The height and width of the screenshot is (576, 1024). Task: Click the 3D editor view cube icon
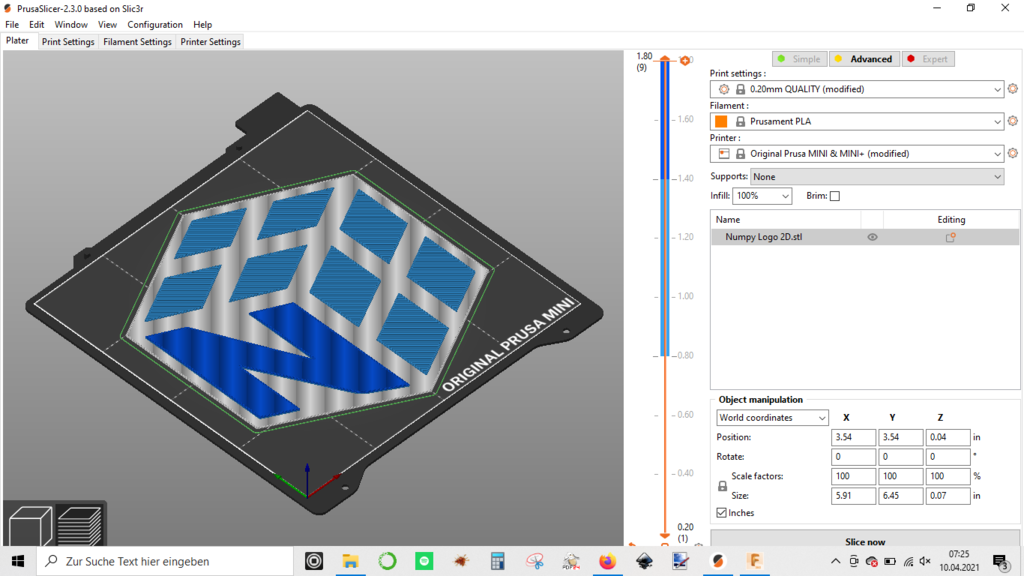(30, 526)
